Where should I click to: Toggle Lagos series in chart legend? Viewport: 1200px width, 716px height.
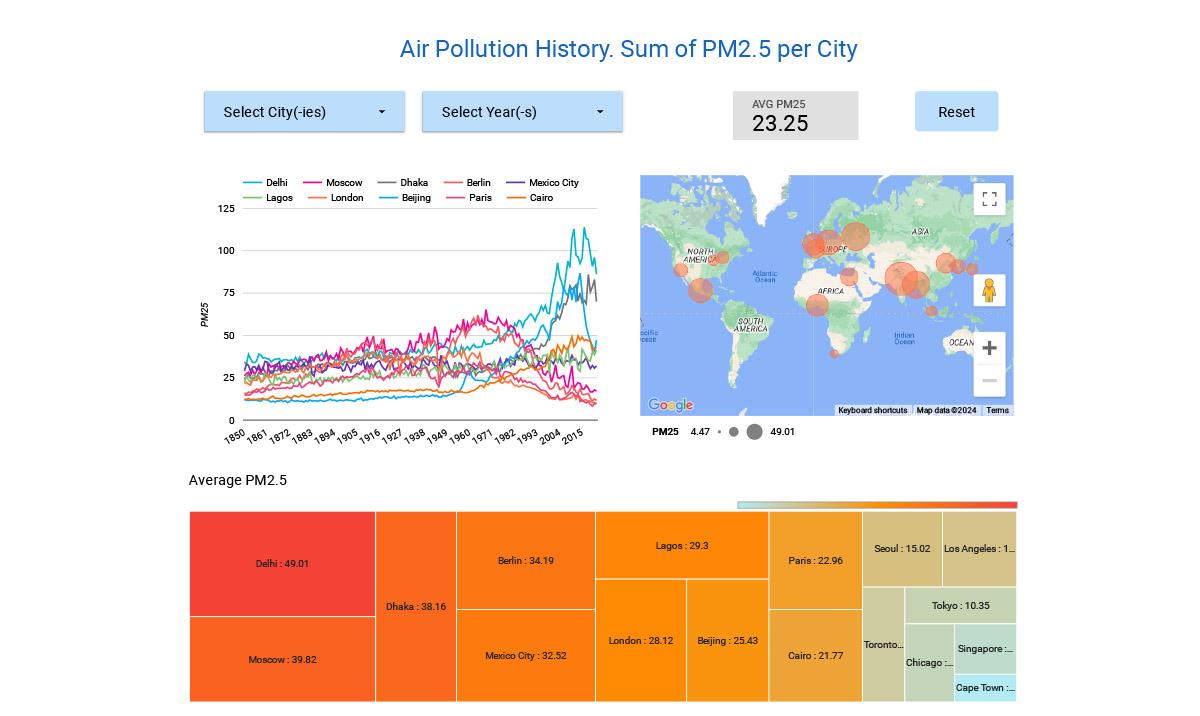pyautogui.click(x=268, y=198)
